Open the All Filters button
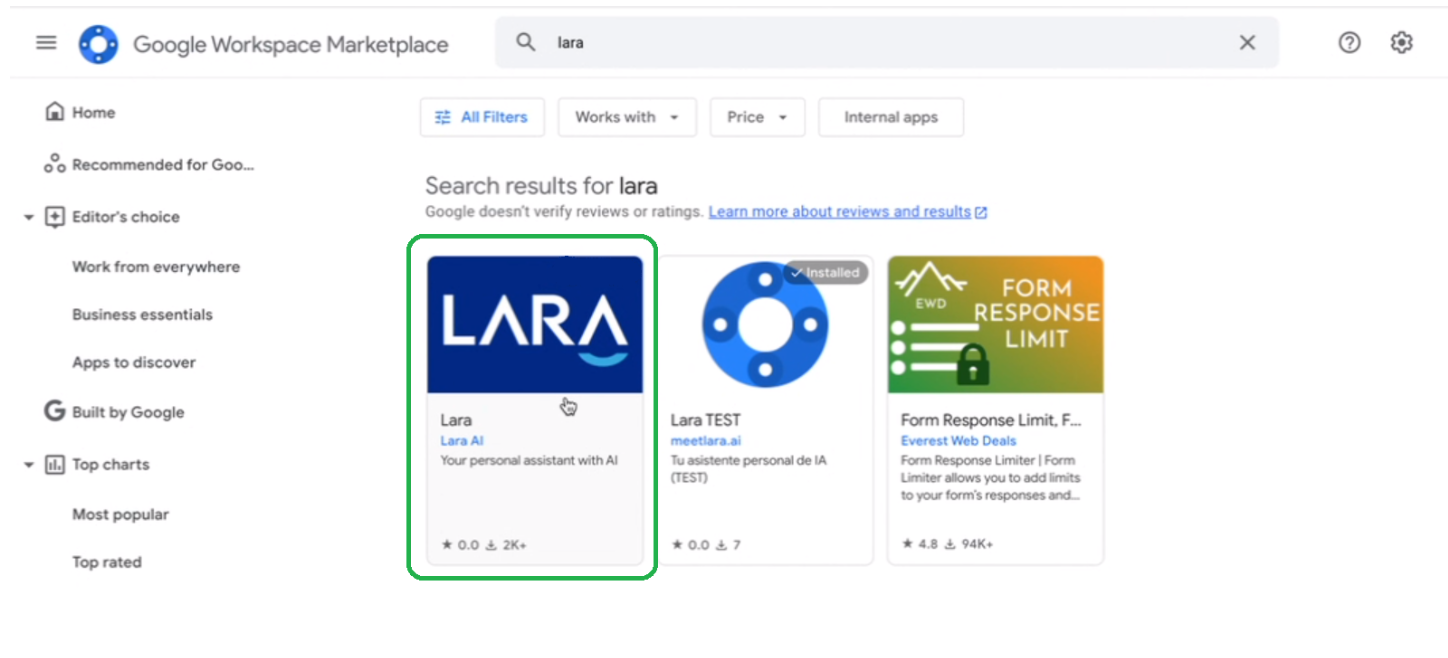Image resolution: width=1448 pixels, height=658 pixels. 481,117
